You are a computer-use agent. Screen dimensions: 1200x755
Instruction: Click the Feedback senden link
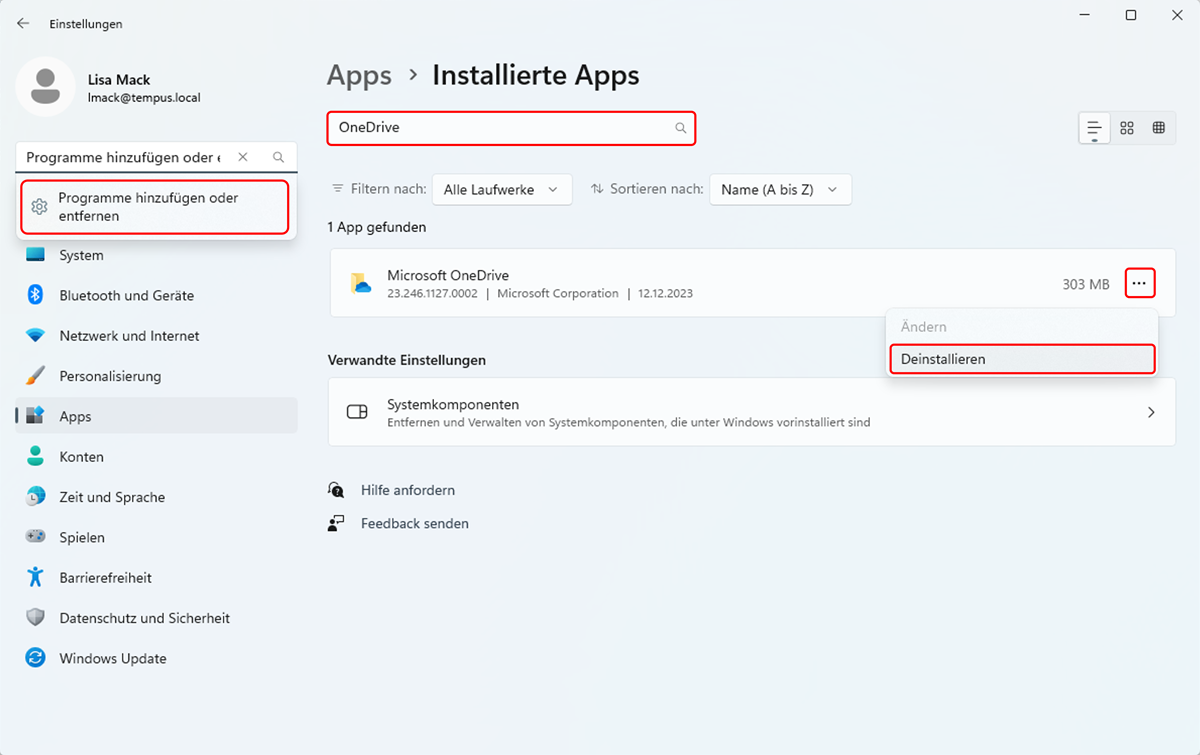pos(415,523)
